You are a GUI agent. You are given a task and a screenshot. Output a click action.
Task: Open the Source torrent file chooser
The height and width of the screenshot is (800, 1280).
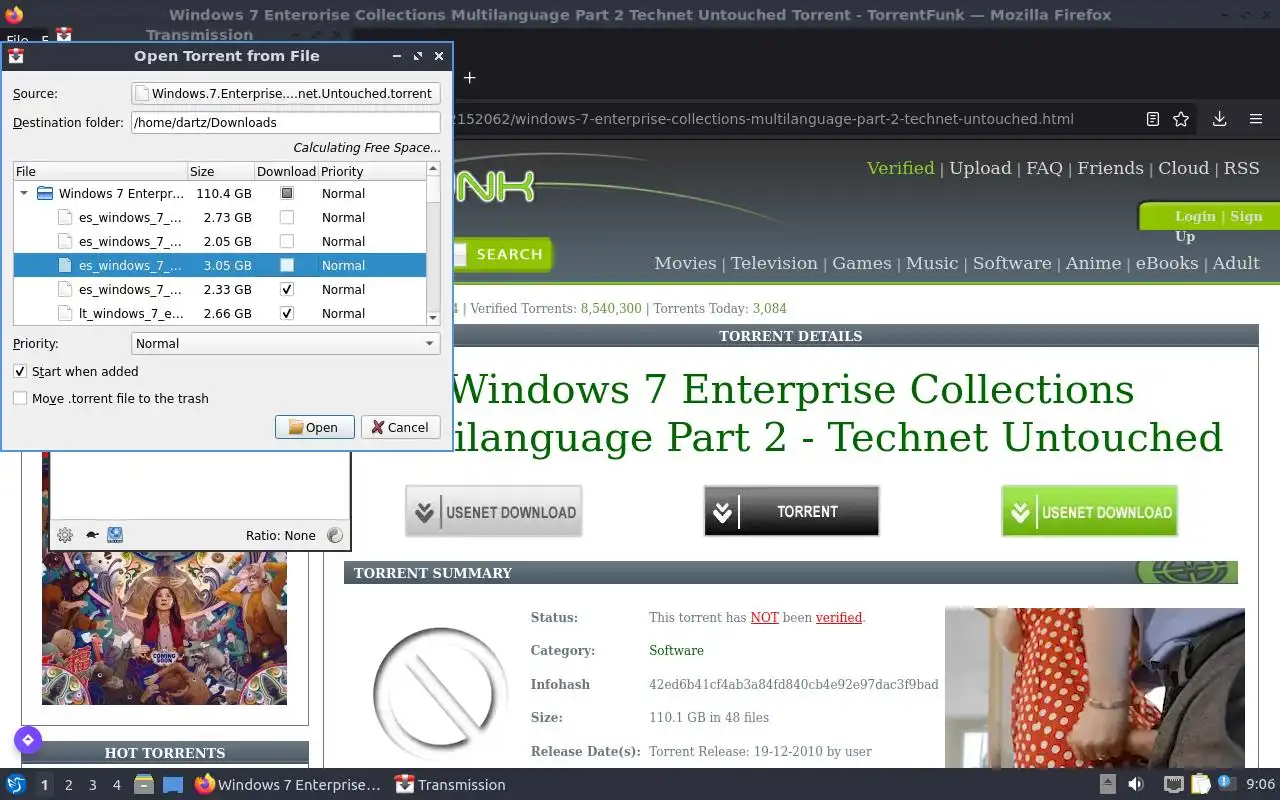click(x=286, y=93)
